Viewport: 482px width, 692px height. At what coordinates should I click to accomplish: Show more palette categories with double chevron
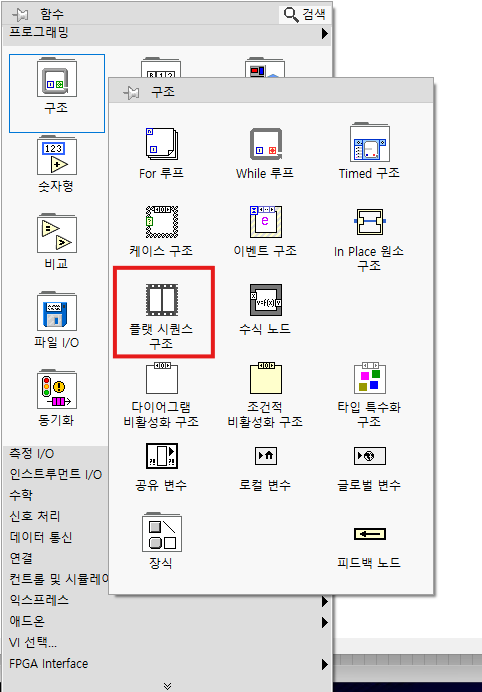(167, 686)
